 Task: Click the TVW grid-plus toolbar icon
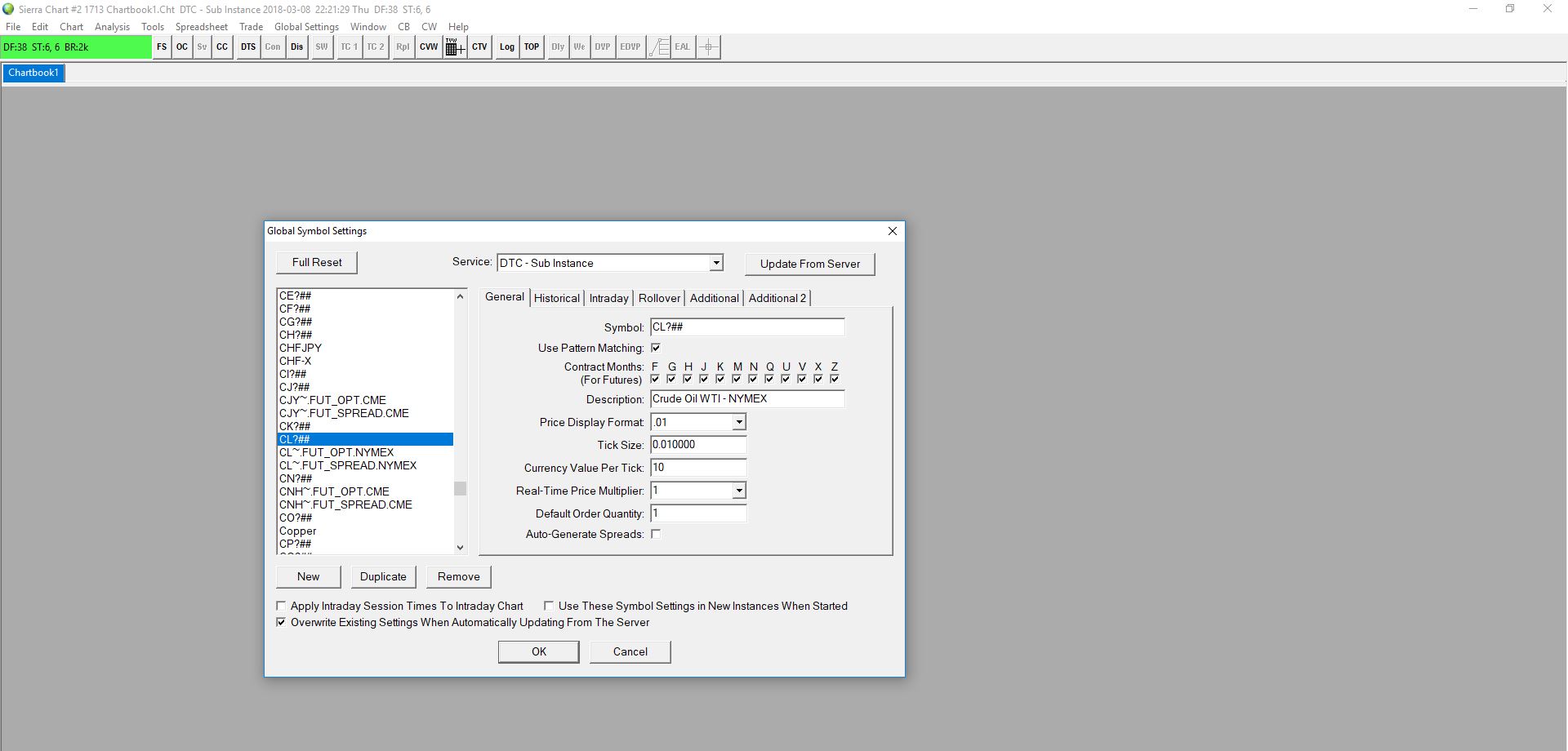(455, 47)
